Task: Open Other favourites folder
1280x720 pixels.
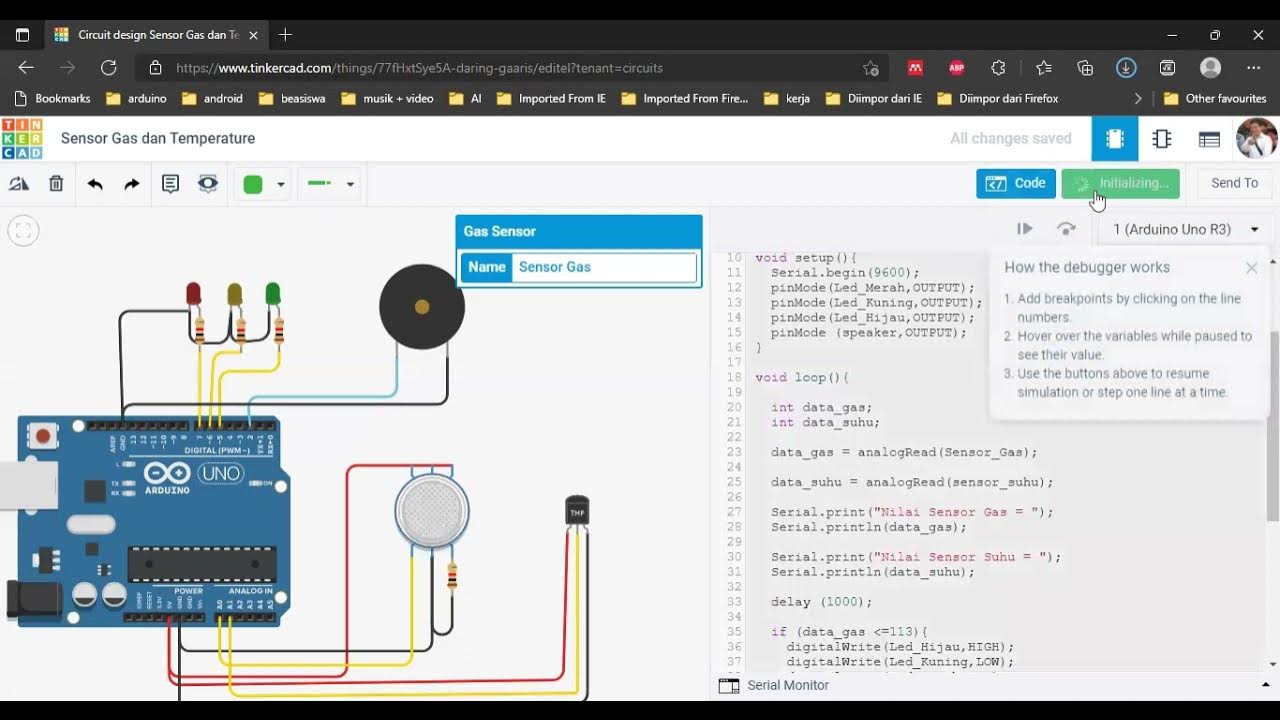Action: pos(1215,99)
